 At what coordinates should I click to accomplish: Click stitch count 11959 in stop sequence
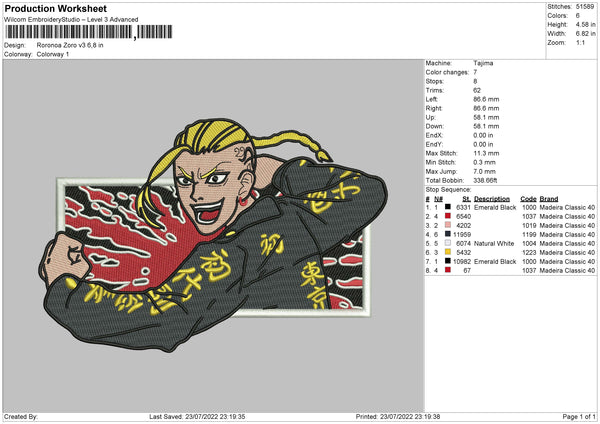(462, 234)
